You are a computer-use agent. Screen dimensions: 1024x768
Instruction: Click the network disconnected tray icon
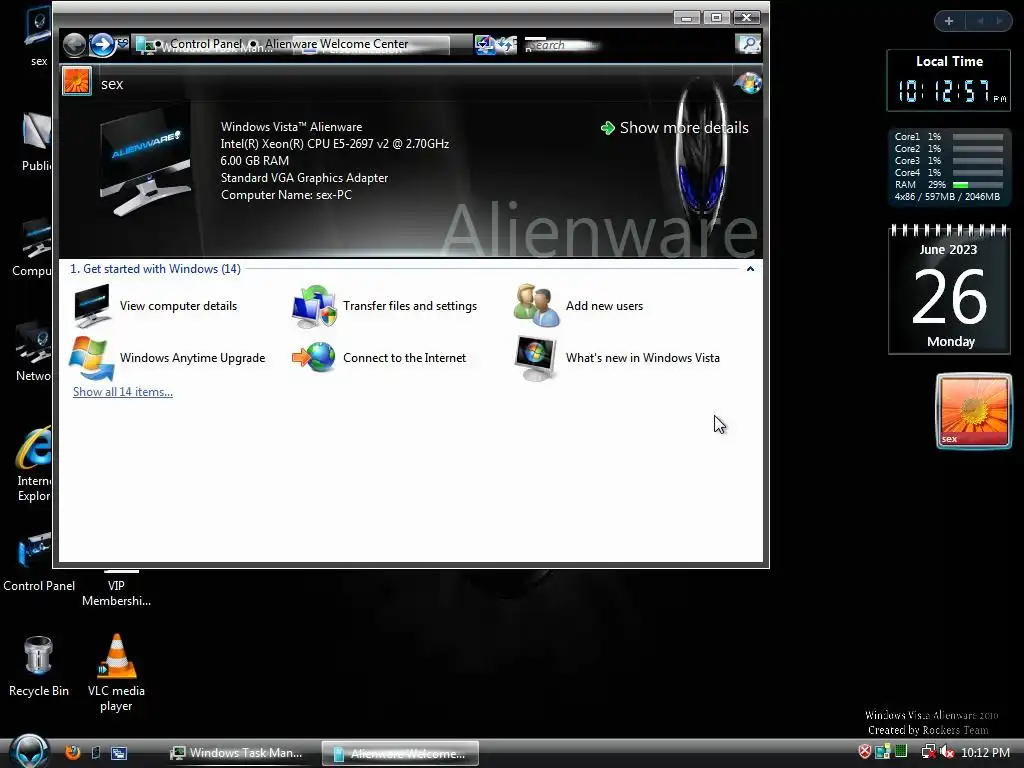[x=928, y=752]
